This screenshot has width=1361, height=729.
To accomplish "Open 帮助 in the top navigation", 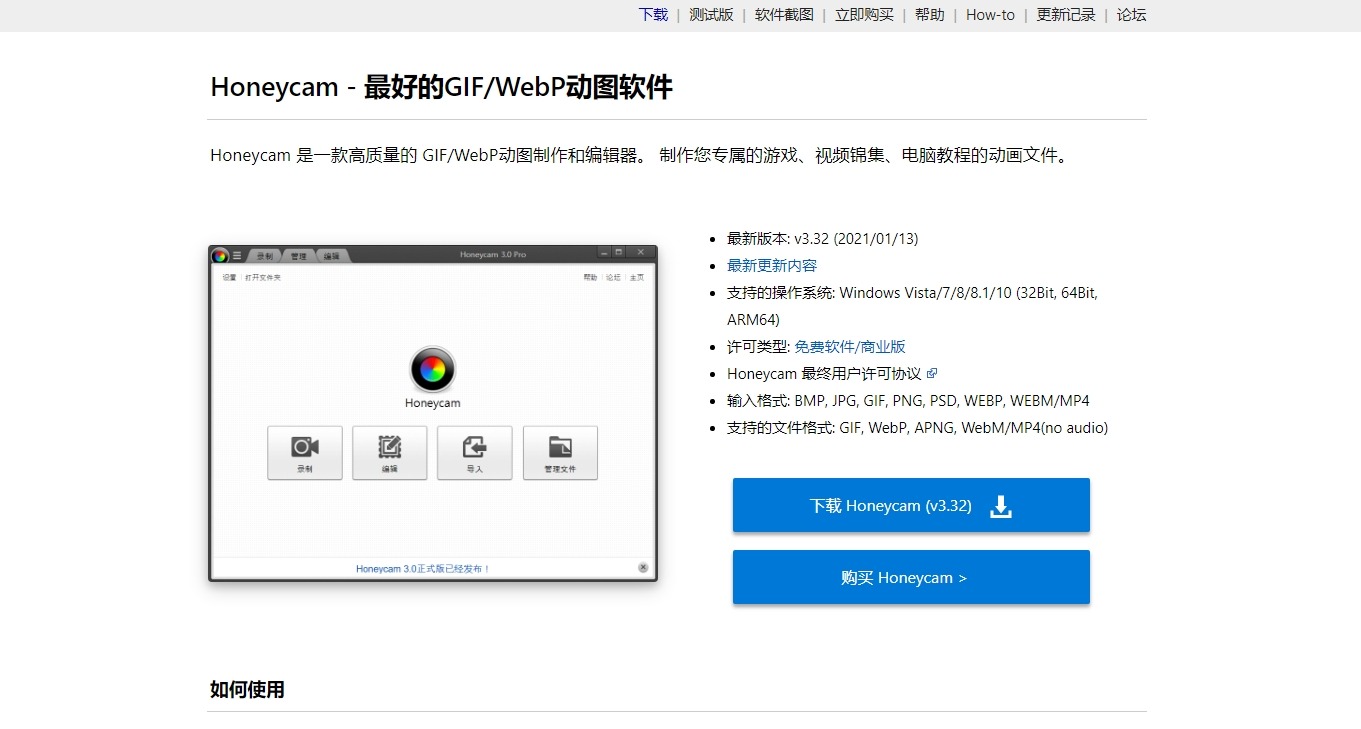I will (x=930, y=15).
